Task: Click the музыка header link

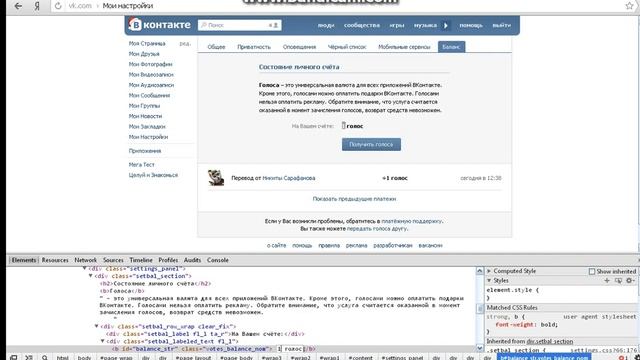Action: (425, 25)
